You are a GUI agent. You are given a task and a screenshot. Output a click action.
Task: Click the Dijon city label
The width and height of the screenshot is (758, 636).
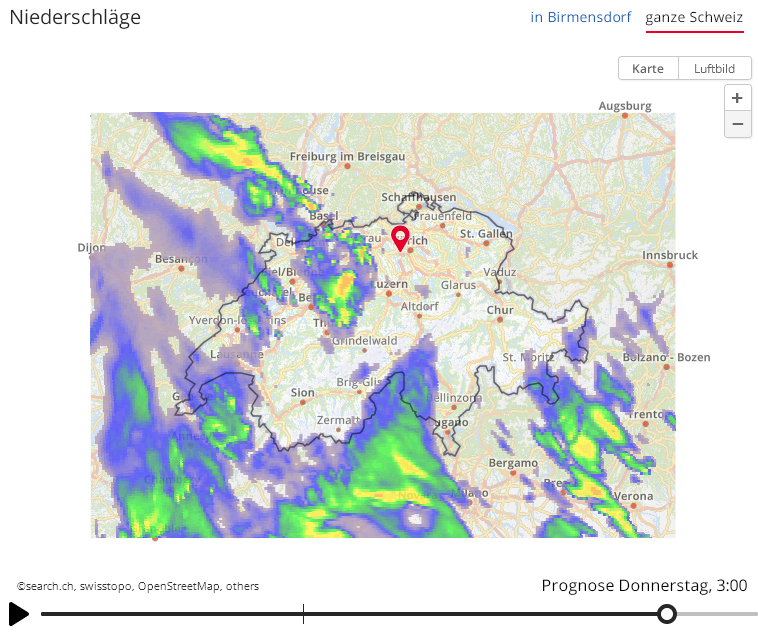tap(91, 248)
